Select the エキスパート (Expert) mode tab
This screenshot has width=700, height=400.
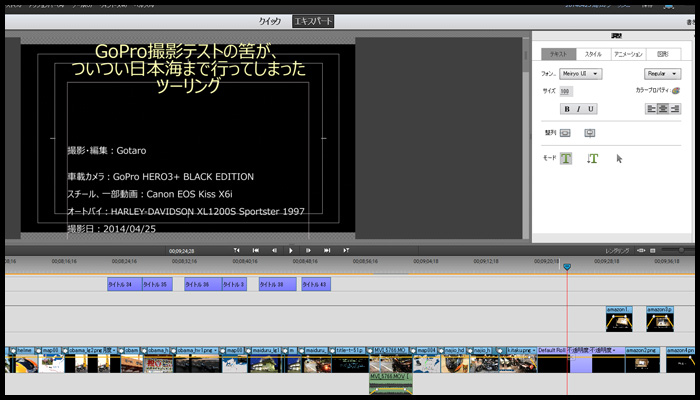coord(313,21)
